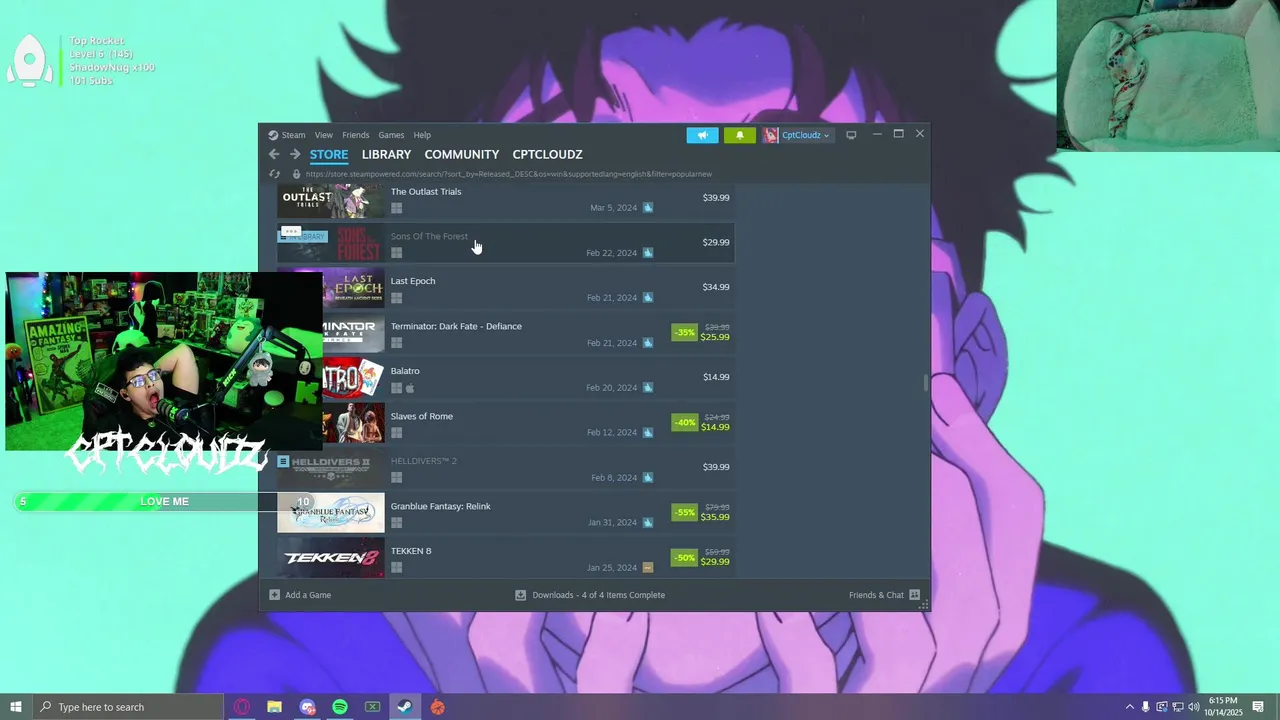This screenshot has width=1280, height=720.
Task: Open the blue Steam announcements megaphone
Action: click(x=702, y=135)
